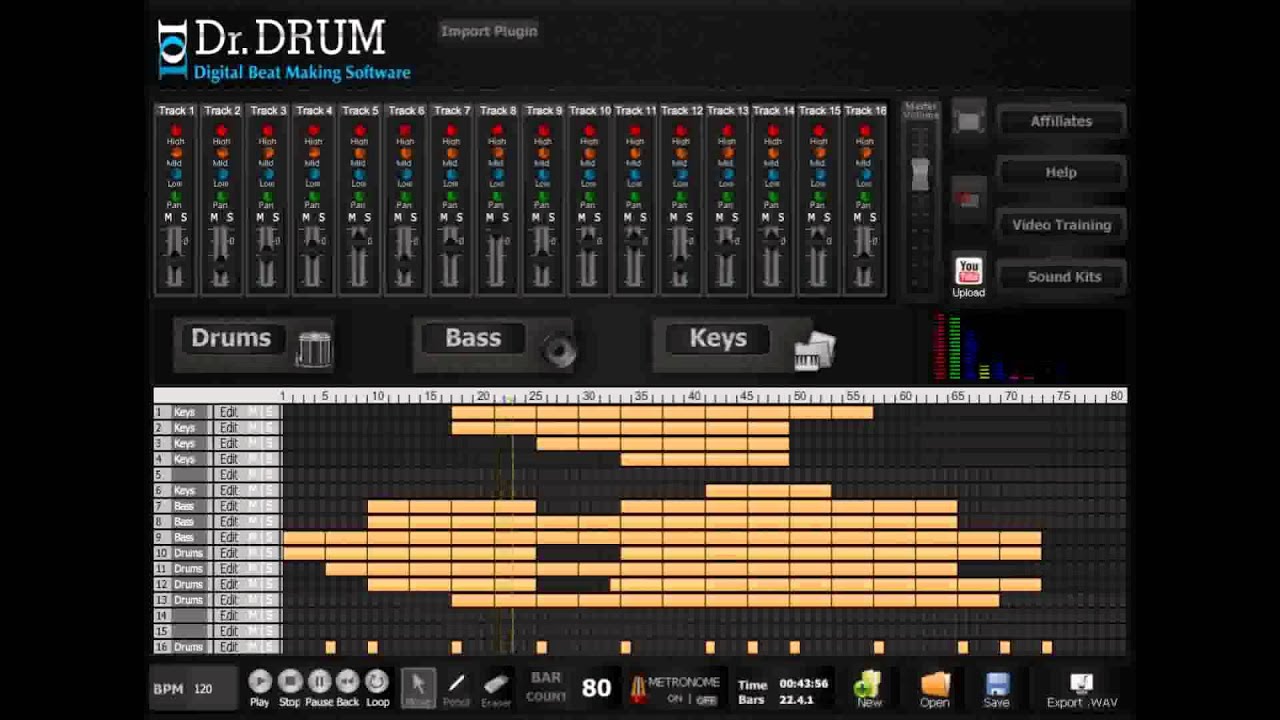This screenshot has width=1280, height=720.
Task: Click Edit on row 1 Keys
Action: [x=229, y=412]
